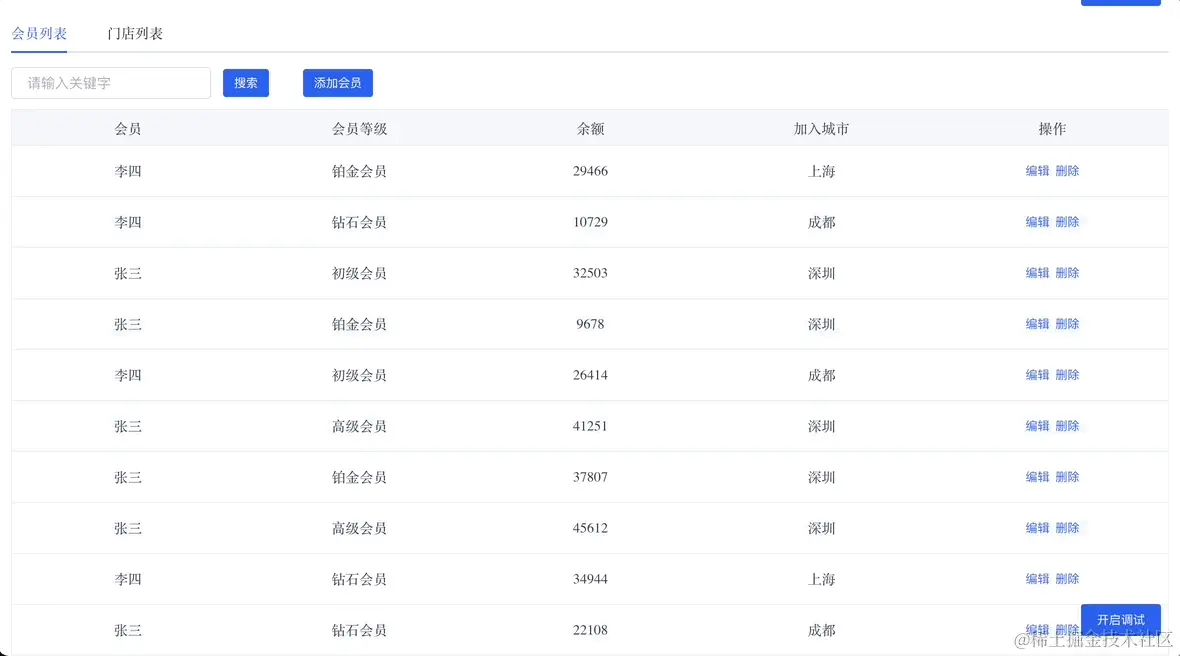Image resolution: width=1180 pixels, height=656 pixels.
Task: Select the balance value 45612
Action: [x=590, y=528]
